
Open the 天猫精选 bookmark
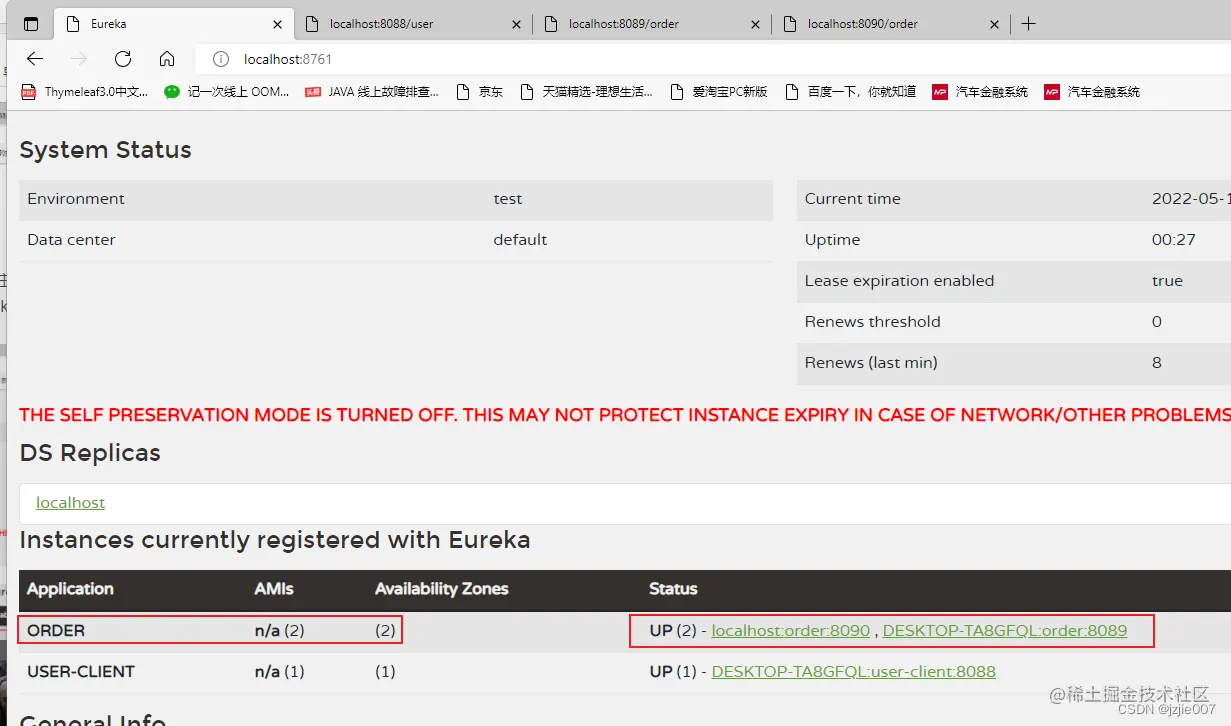point(586,92)
